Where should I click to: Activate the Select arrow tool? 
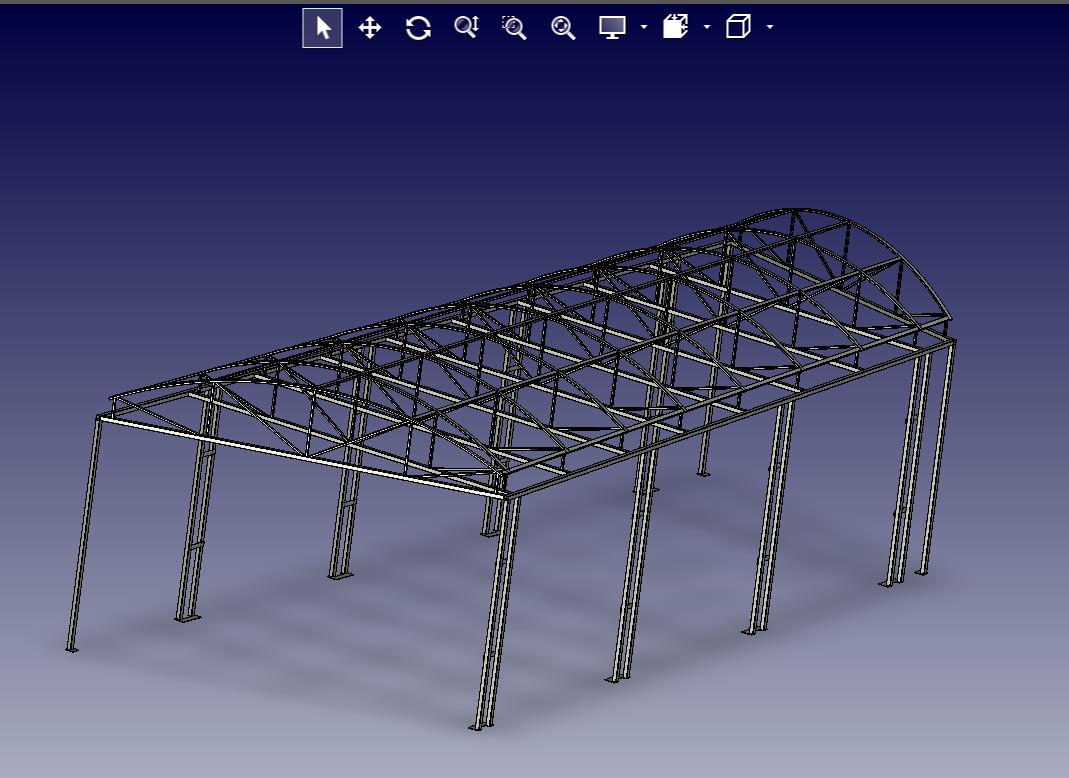(x=322, y=28)
